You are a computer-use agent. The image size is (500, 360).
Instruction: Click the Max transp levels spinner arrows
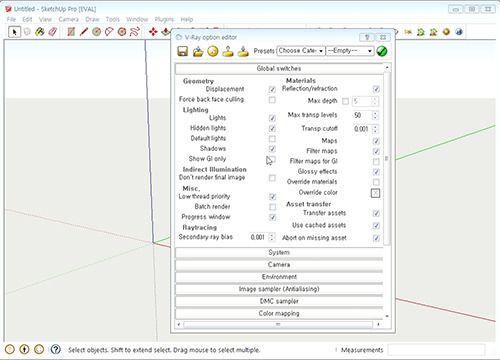(375, 115)
